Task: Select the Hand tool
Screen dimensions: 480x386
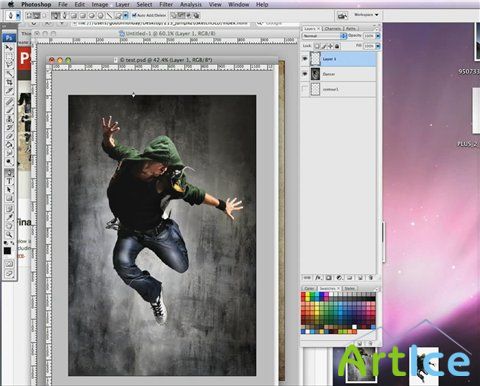Action: (x=9, y=226)
